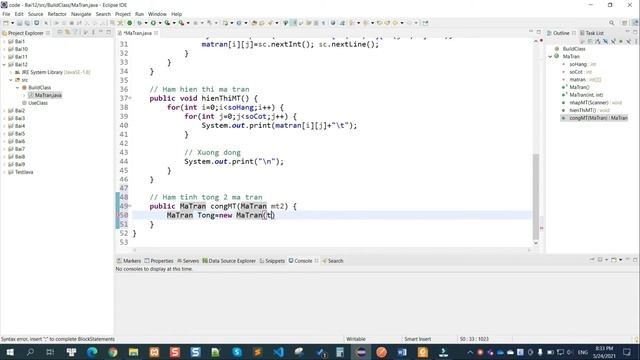Show hidden system tray icons

470,352
